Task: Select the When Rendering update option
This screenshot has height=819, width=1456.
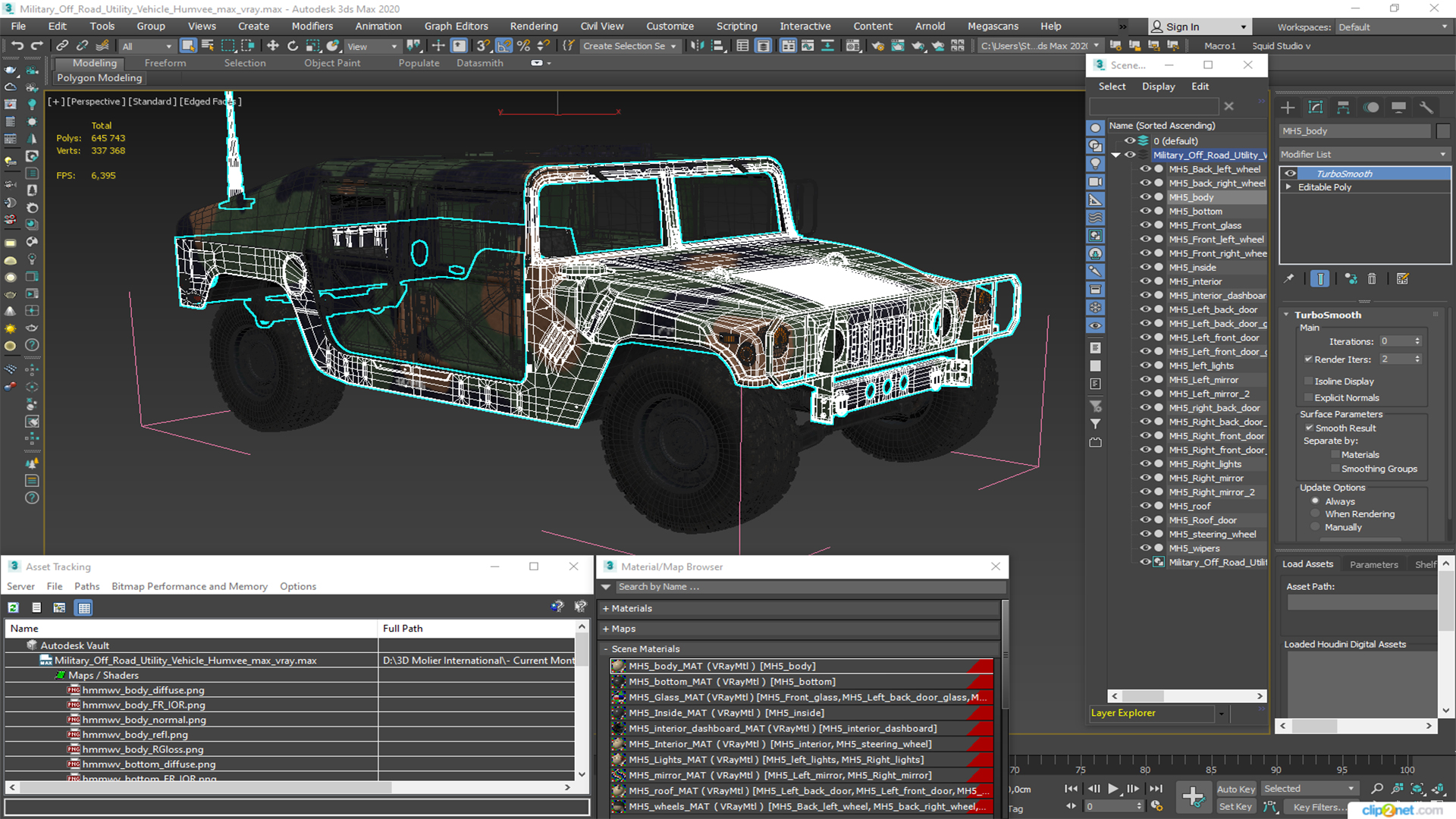Action: (1316, 514)
